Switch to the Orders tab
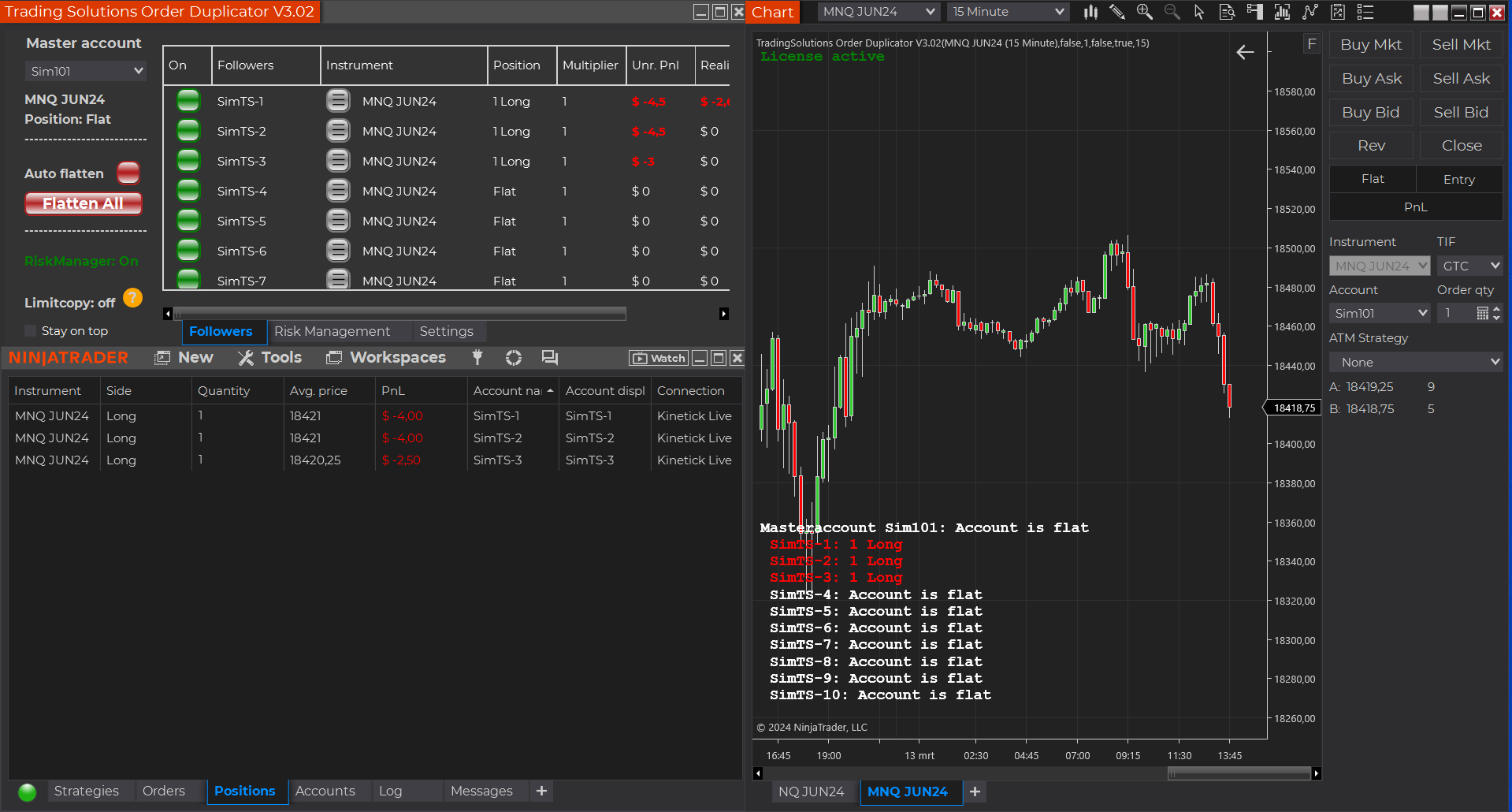 [x=163, y=791]
